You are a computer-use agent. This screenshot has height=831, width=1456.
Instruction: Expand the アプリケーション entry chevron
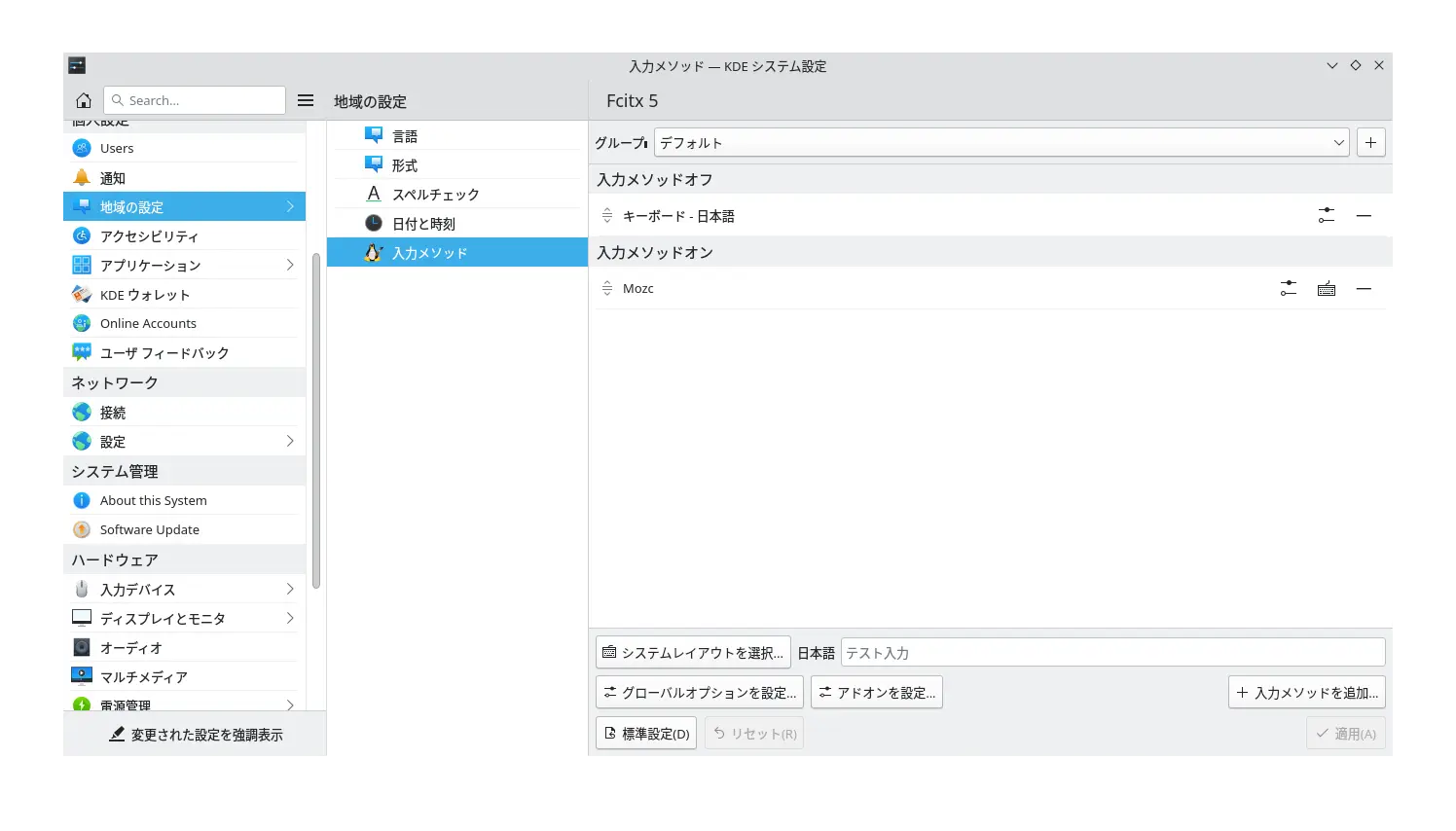tap(290, 265)
